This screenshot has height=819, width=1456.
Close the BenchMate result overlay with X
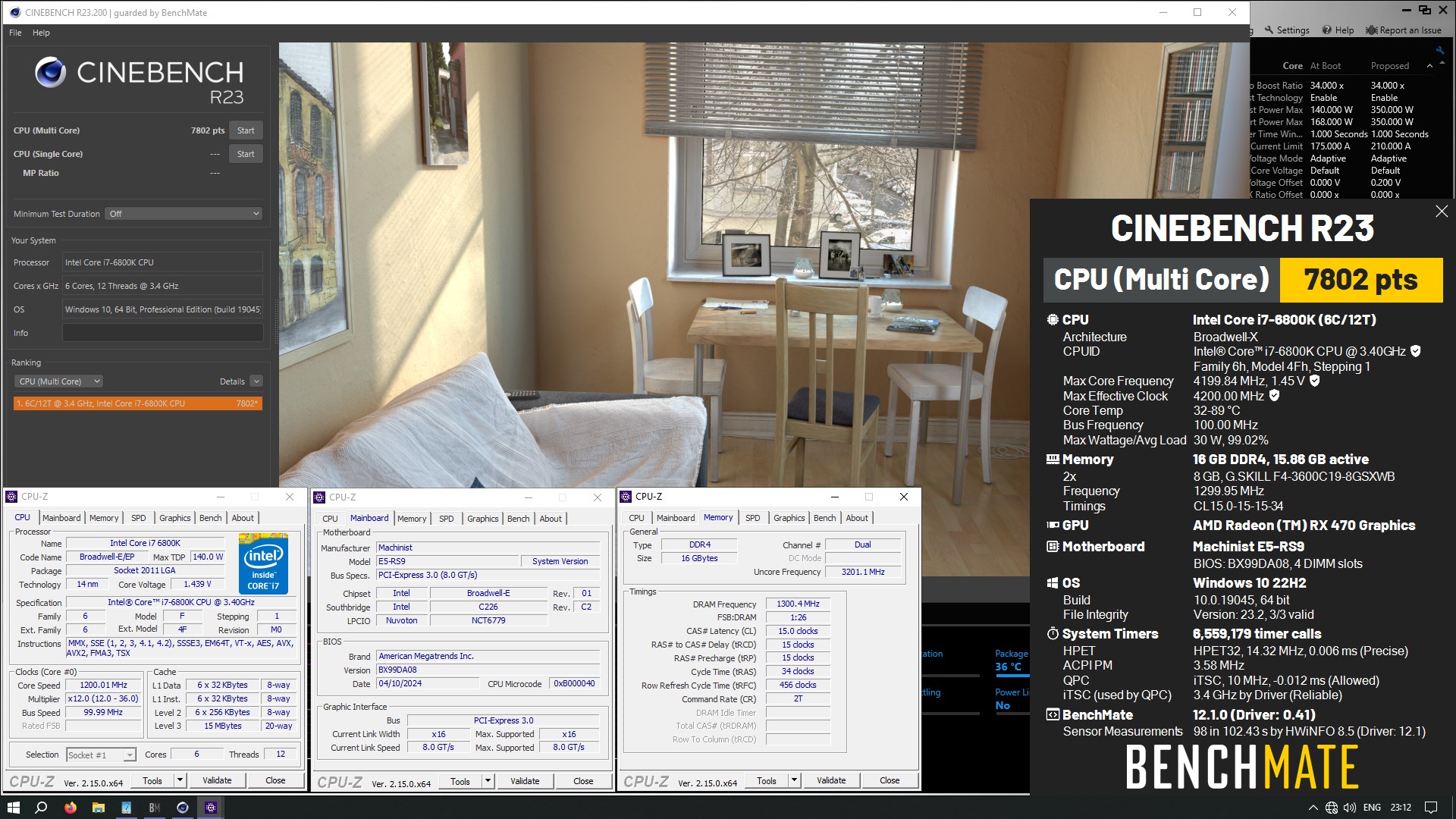[x=1442, y=212]
